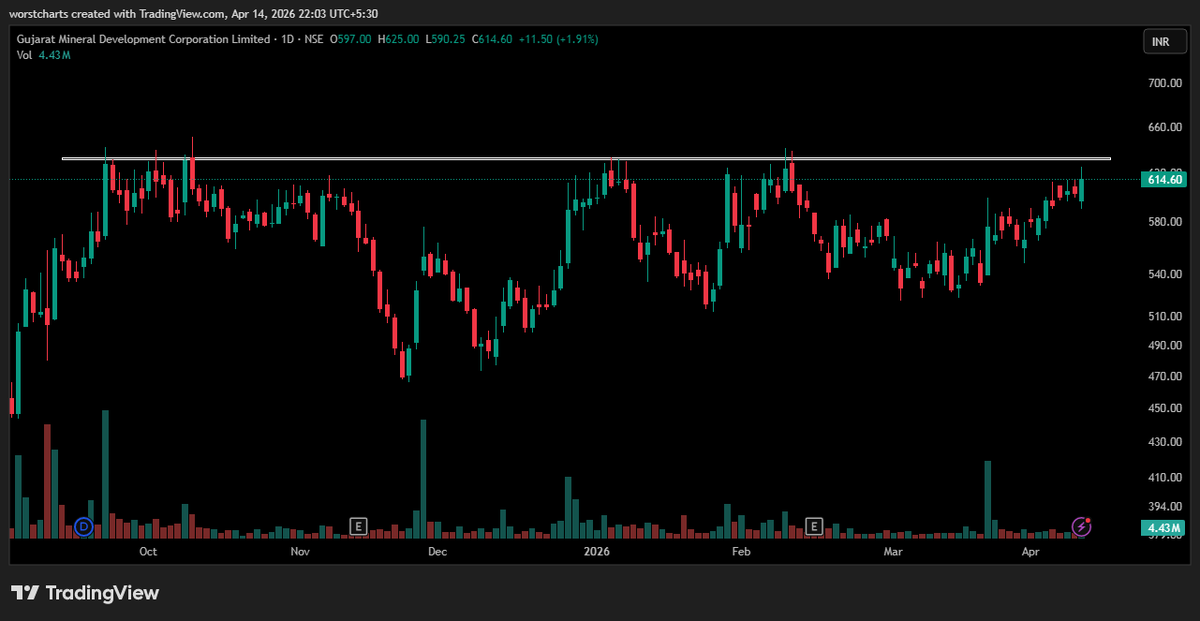Click the green 4.43M volume axis label
The width and height of the screenshot is (1200, 621).
click(1165, 528)
